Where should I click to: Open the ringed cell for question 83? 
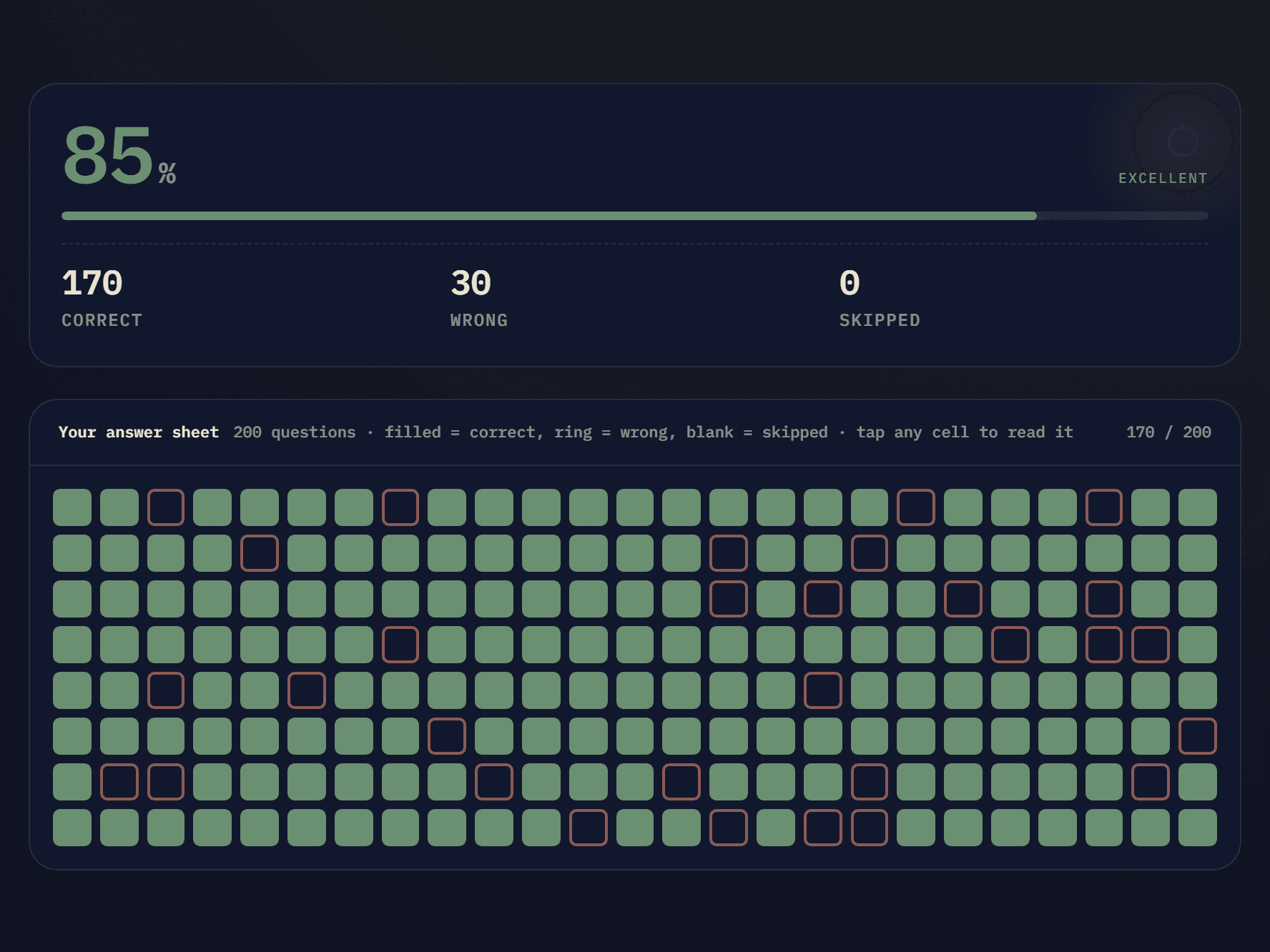pos(400,645)
